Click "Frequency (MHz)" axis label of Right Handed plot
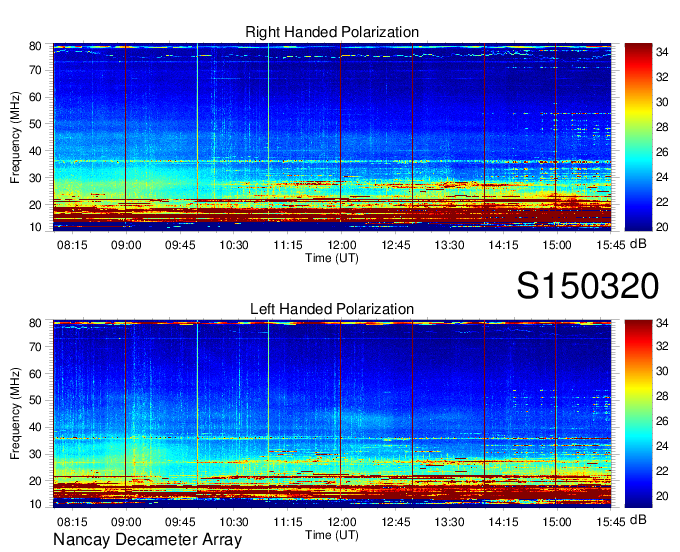The height and width of the screenshot is (552, 680). pos(15,137)
